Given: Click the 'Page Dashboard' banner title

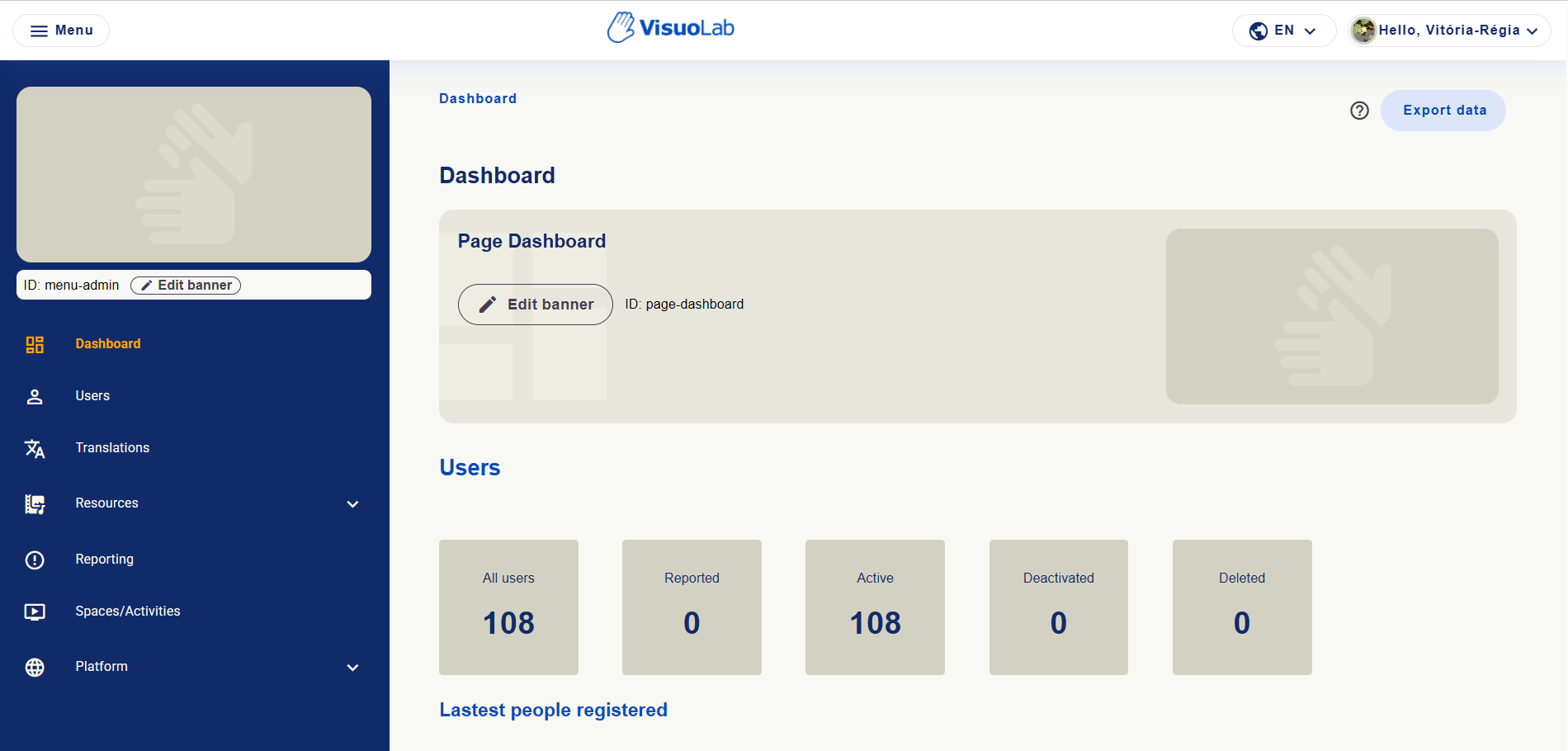Looking at the screenshot, I should (x=531, y=241).
